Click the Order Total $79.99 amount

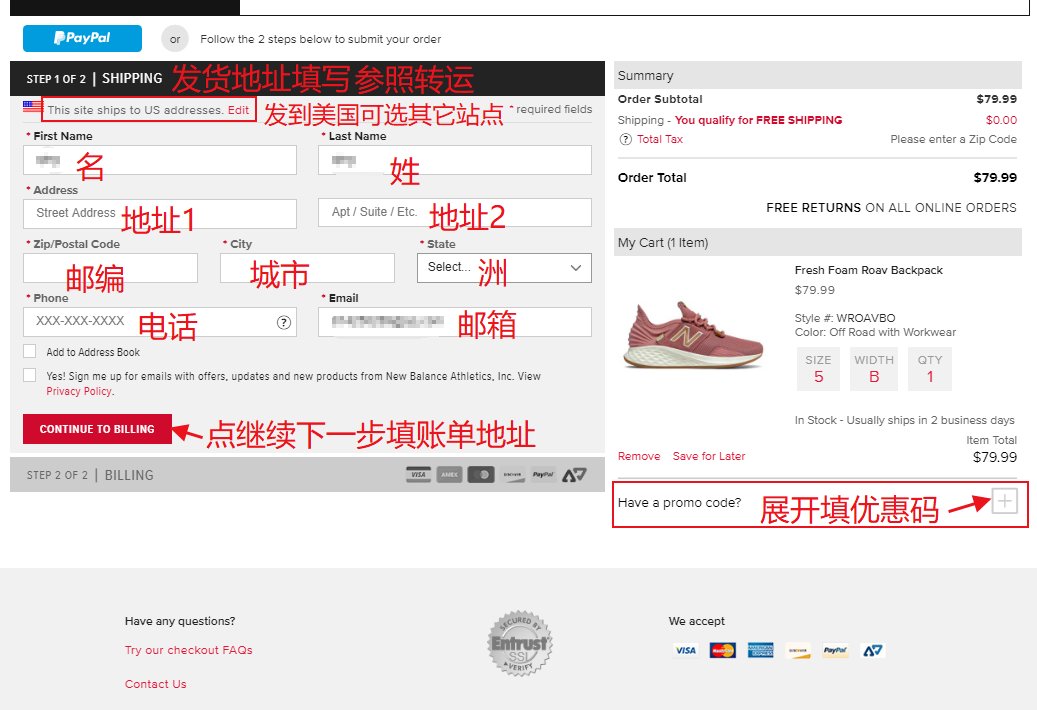click(x=995, y=178)
